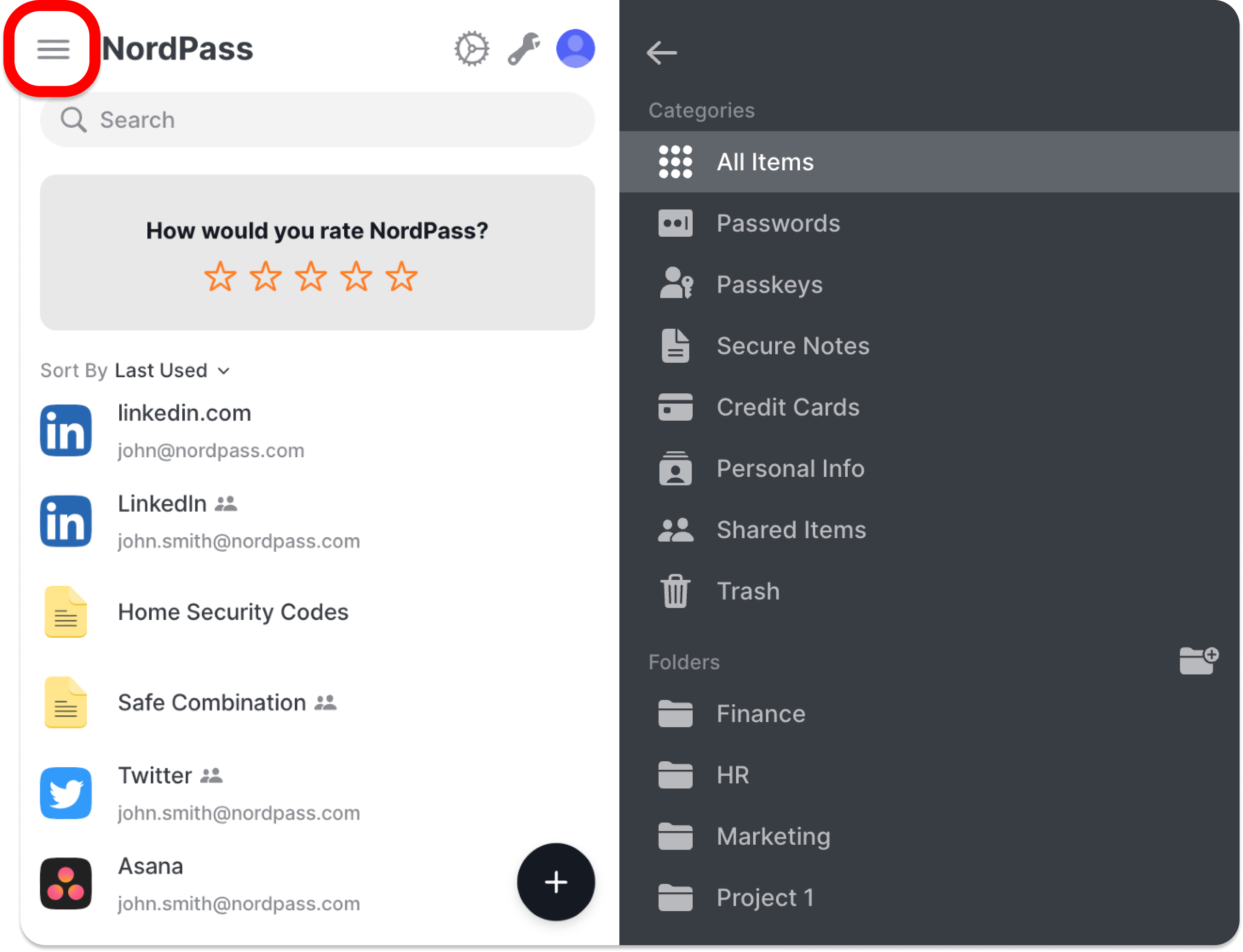
Task: Open the hamburger menu icon
Action: (x=53, y=49)
